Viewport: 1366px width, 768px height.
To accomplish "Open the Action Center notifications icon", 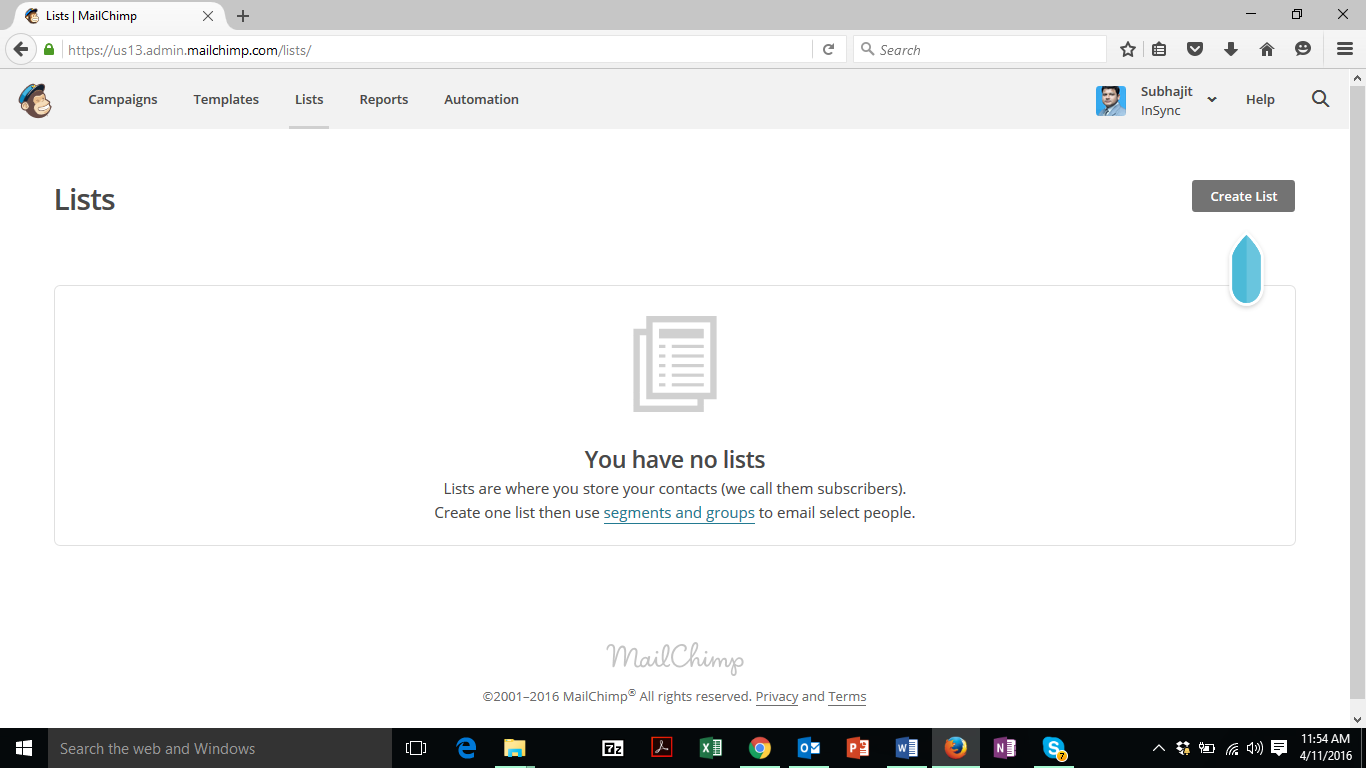I will coord(1279,748).
